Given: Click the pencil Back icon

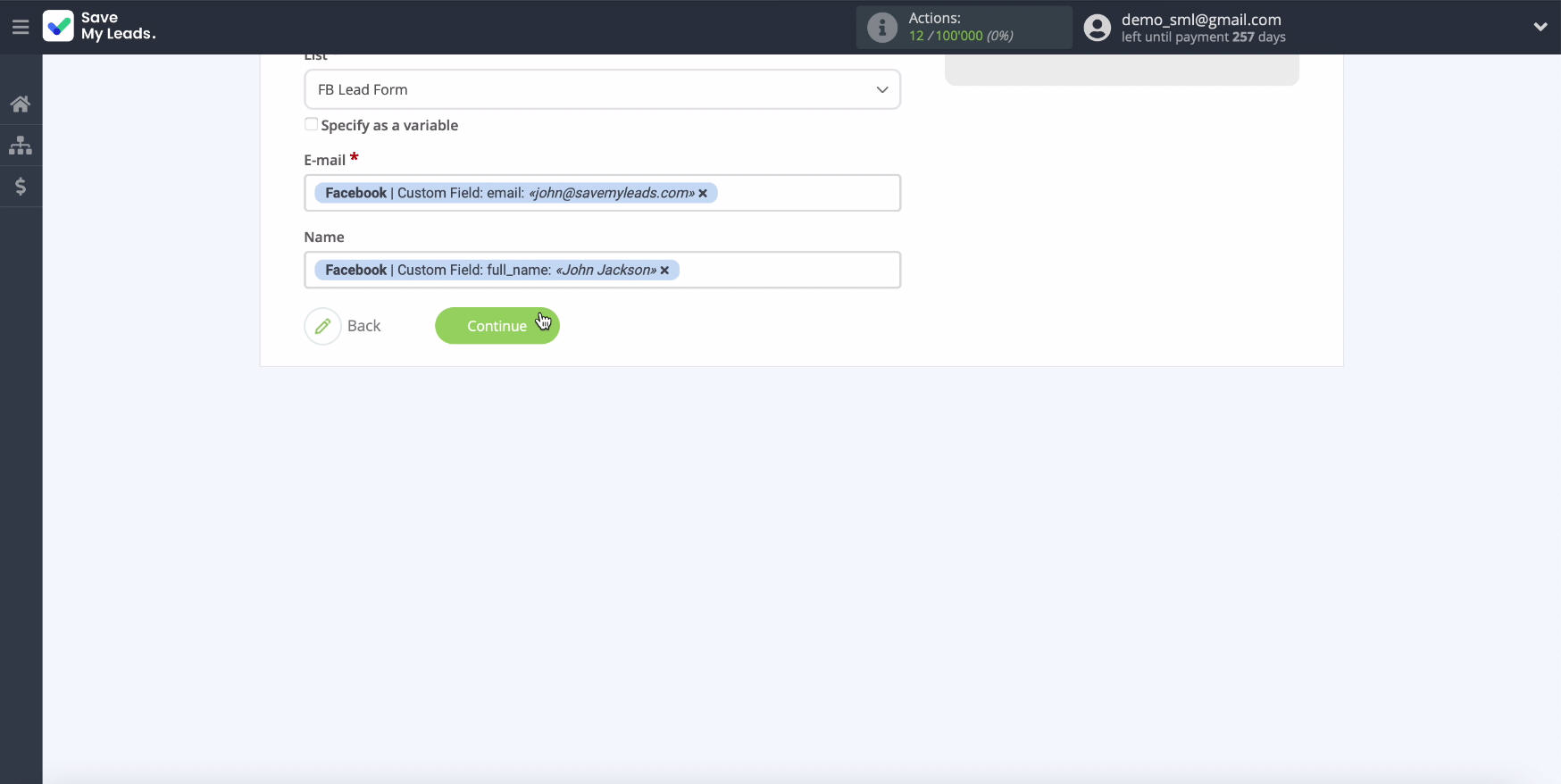Looking at the screenshot, I should (x=322, y=326).
